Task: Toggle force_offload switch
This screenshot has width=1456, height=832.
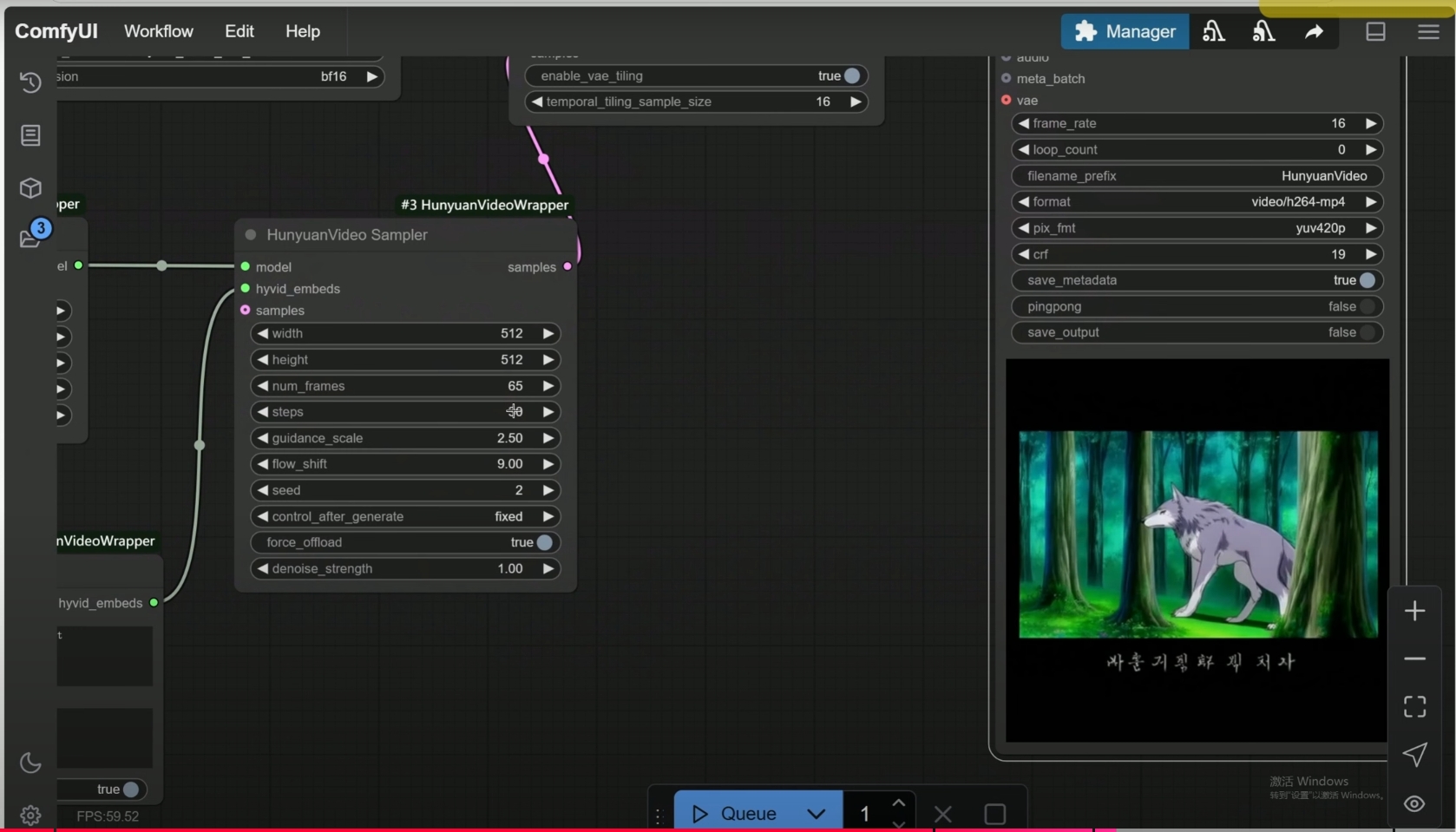Action: 544,542
